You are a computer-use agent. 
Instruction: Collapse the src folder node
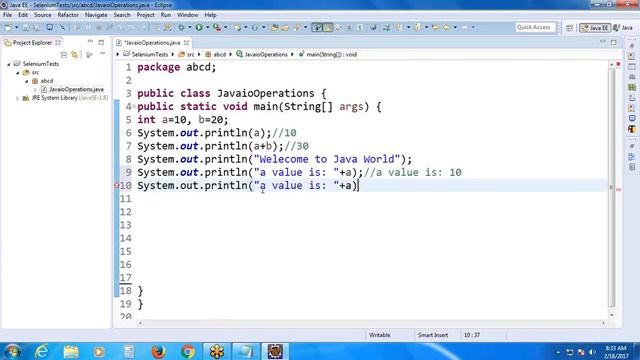[18, 73]
